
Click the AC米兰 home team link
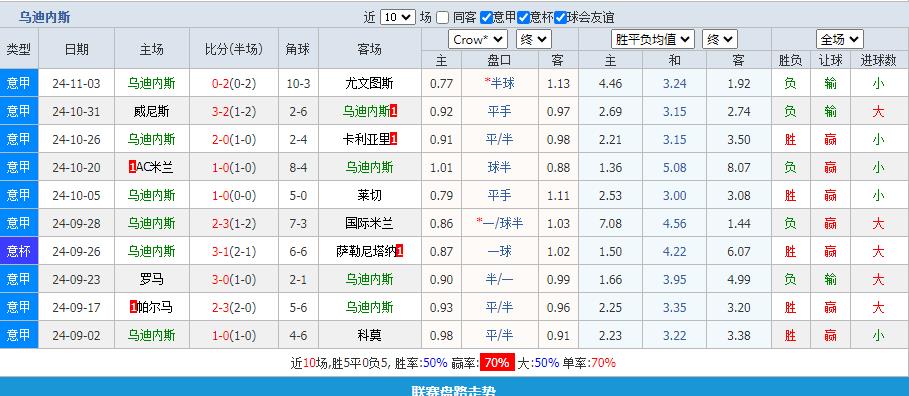click(x=155, y=167)
